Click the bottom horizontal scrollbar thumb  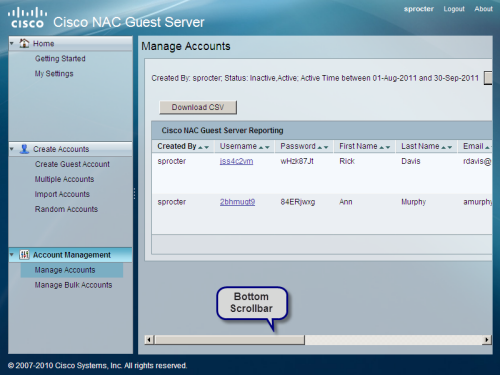pos(229,340)
